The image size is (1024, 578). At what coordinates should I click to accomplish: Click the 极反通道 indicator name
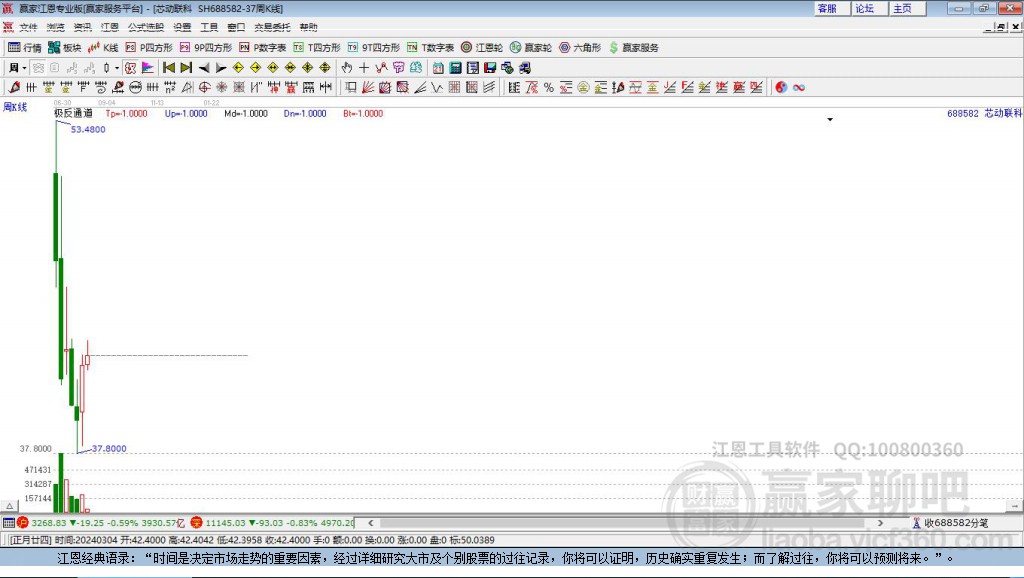(x=73, y=113)
